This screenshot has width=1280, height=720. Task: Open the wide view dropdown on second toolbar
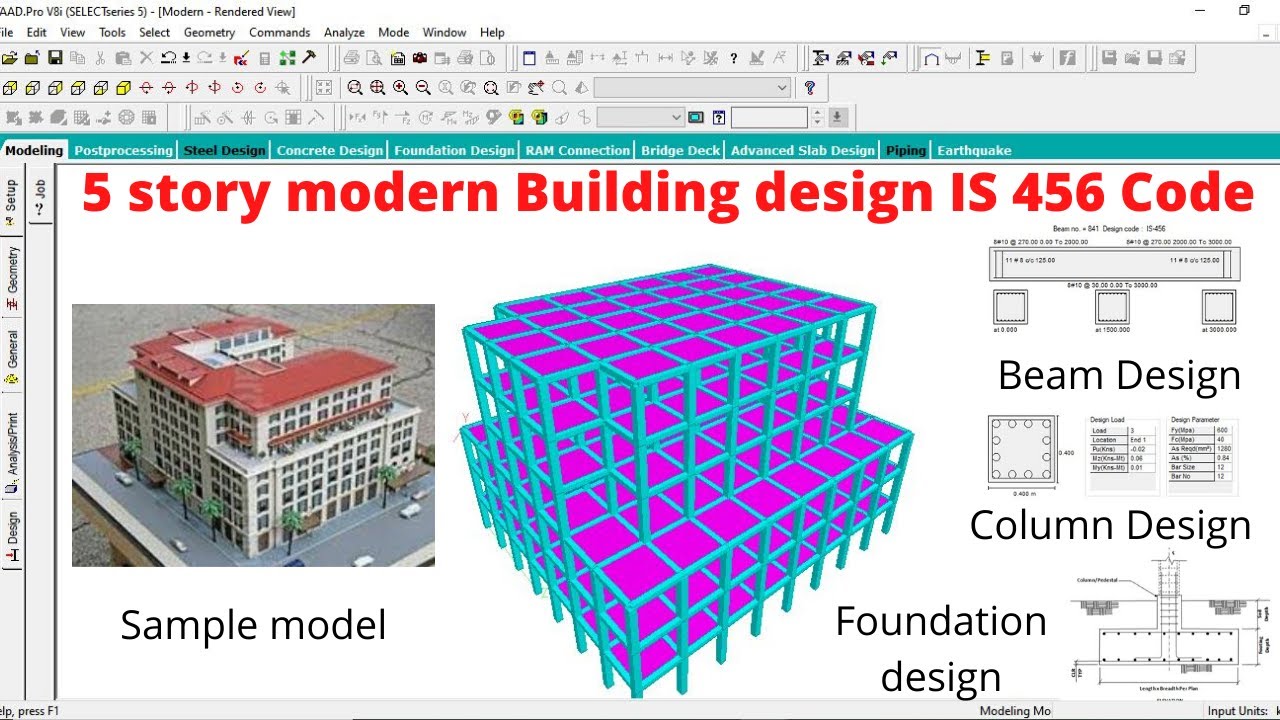click(x=692, y=88)
